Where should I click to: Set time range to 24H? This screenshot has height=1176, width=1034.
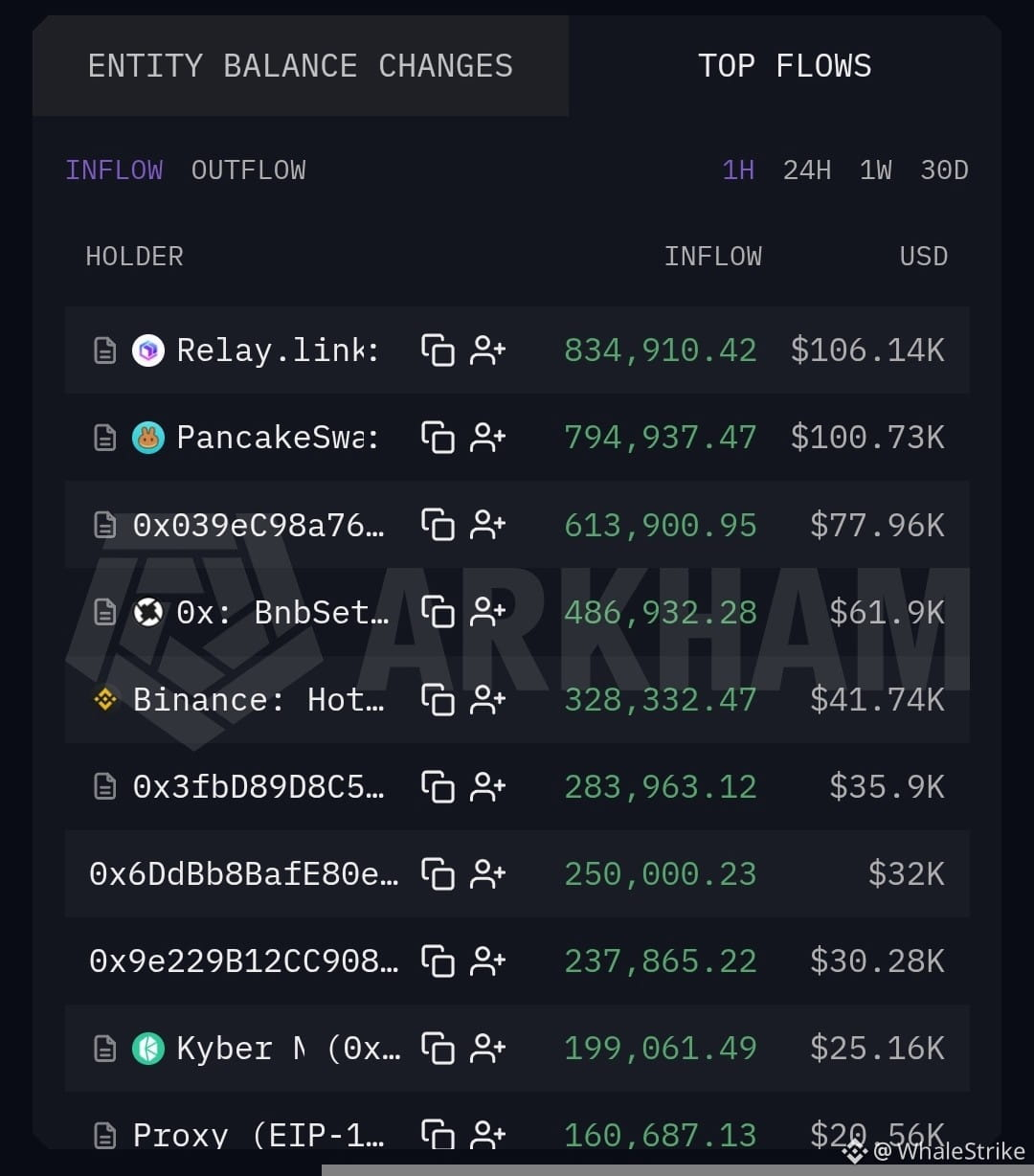coord(807,170)
